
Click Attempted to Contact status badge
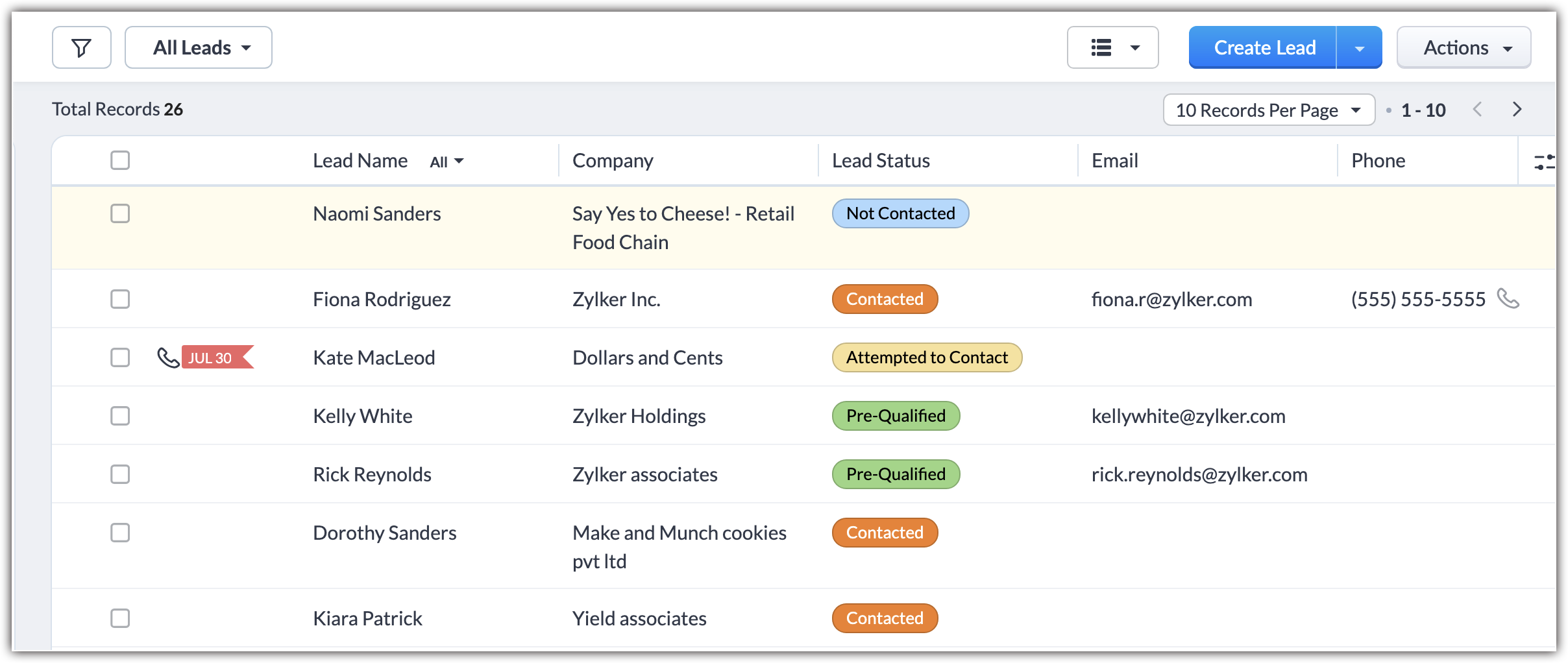coord(926,357)
